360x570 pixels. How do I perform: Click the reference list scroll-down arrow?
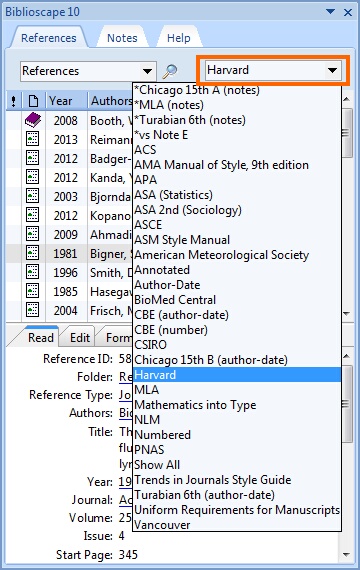click(347, 313)
